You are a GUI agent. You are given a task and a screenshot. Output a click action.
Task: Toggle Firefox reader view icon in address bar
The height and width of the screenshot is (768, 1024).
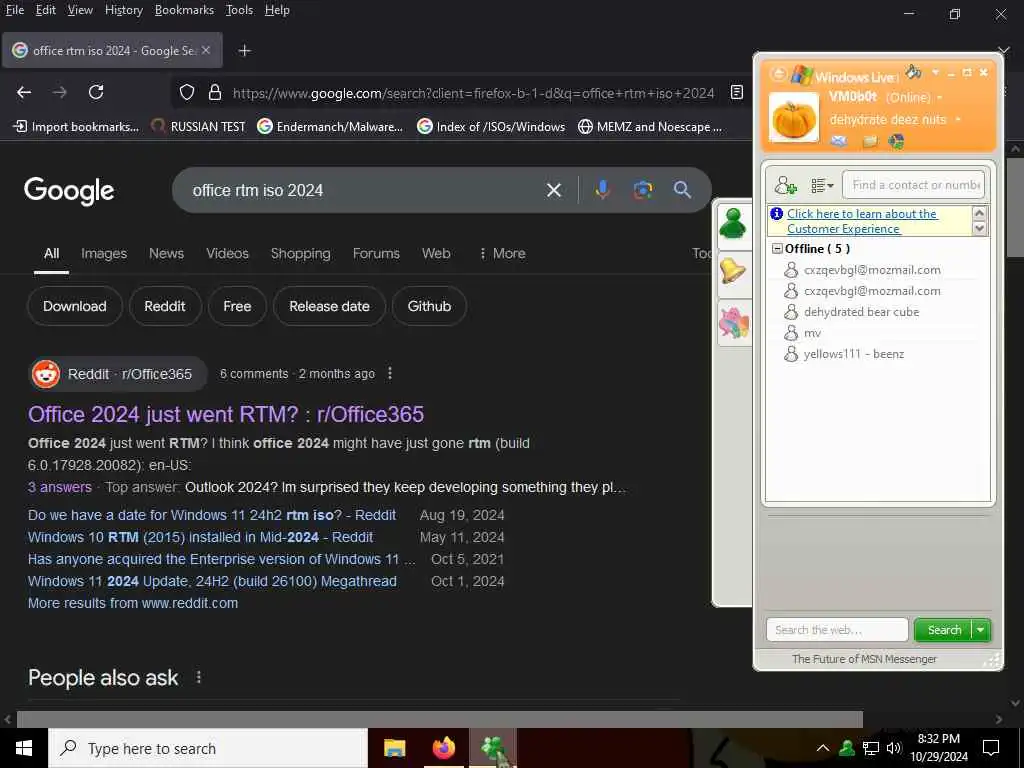click(737, 93)
